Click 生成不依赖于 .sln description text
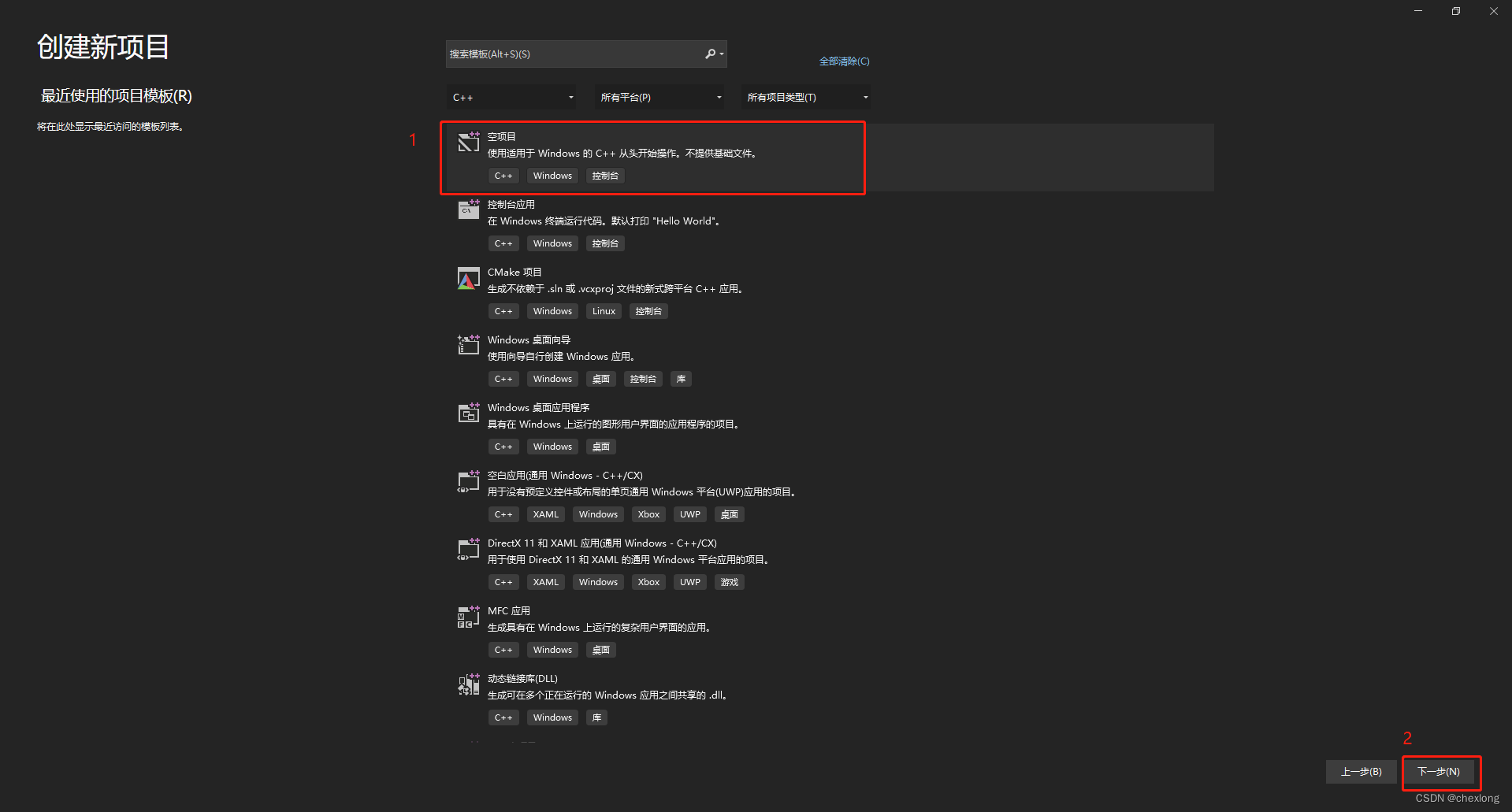 (x=615, y=289)
